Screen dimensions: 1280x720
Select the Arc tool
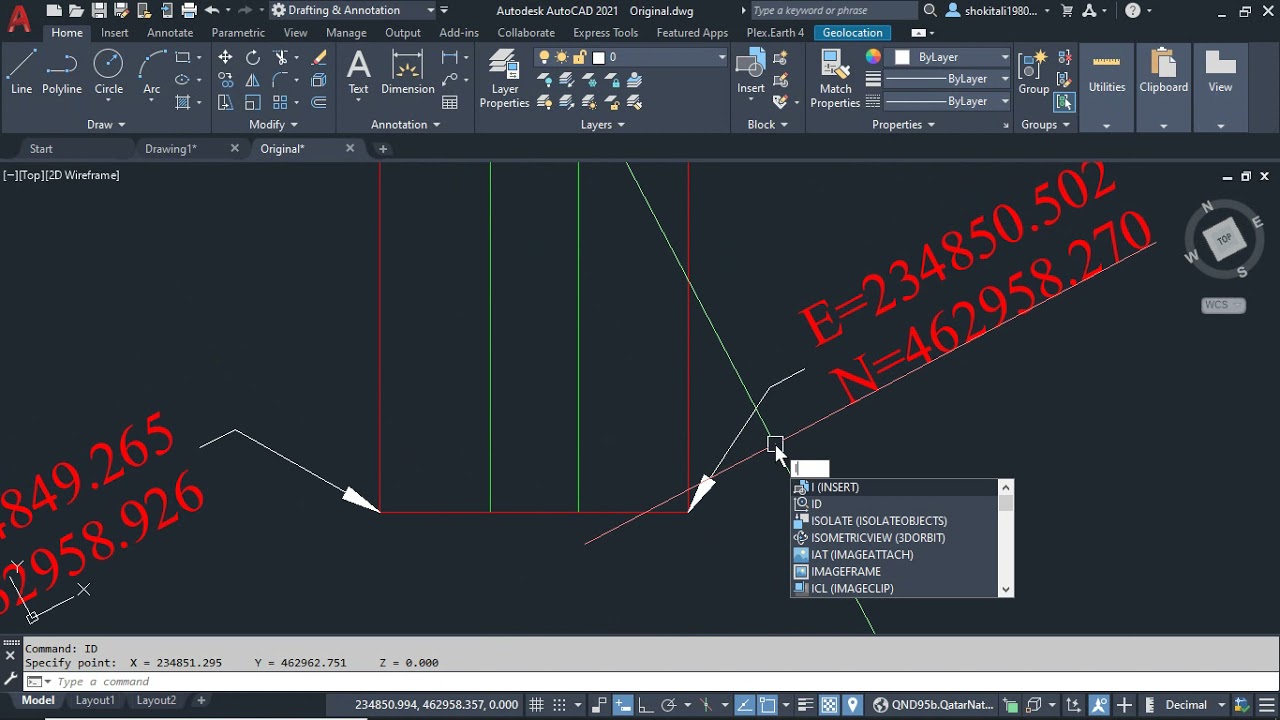(x=151, y=73)
